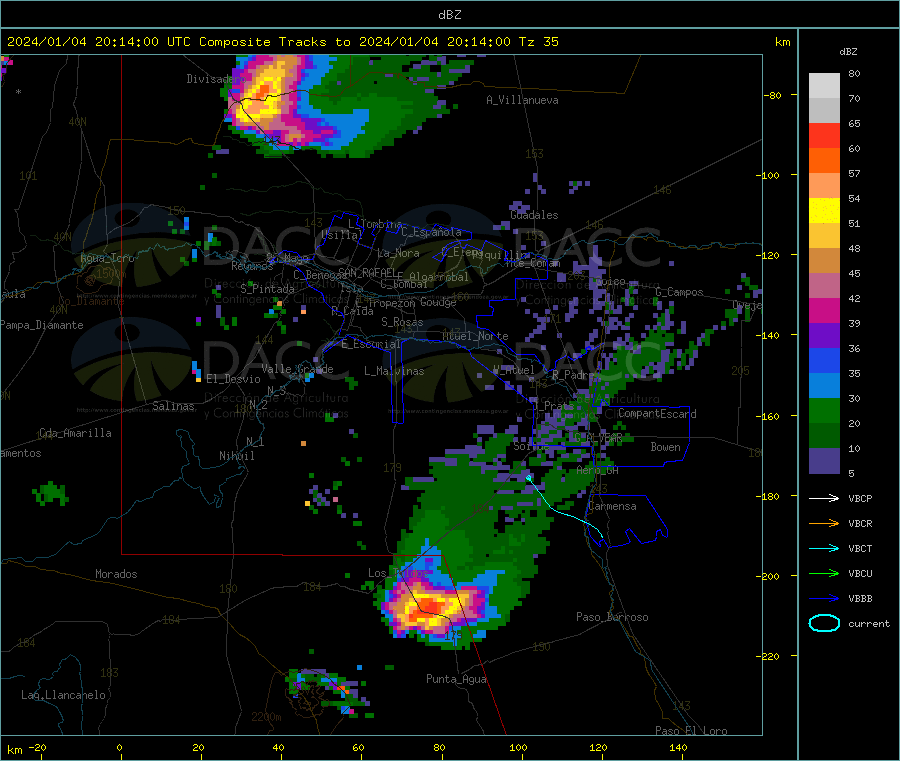Click the cyan VBCT arrow legend icon
This screenshot has width=900, height=761.
click(824, 548)
